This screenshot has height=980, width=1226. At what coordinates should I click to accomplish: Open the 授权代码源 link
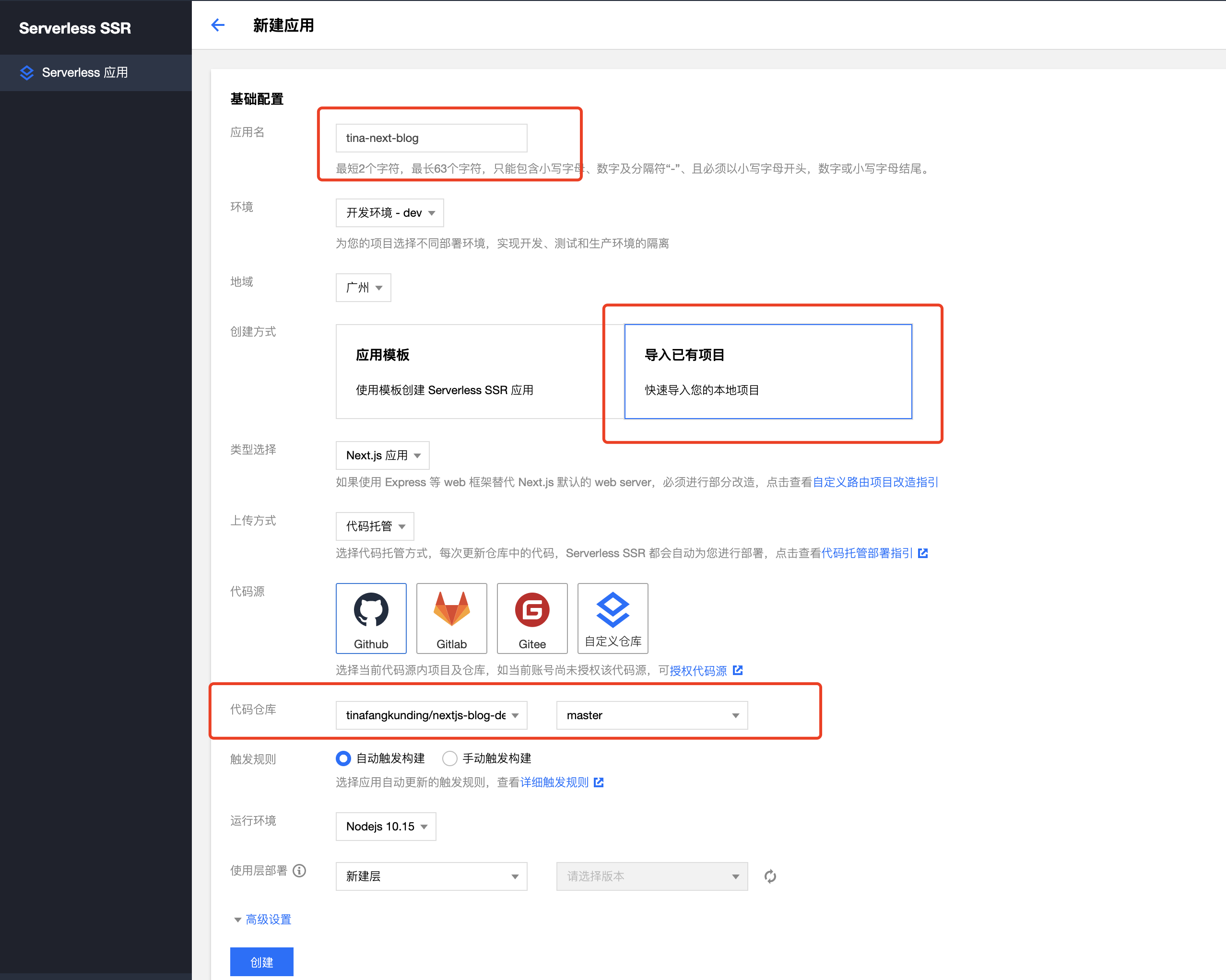pos(698,671)
